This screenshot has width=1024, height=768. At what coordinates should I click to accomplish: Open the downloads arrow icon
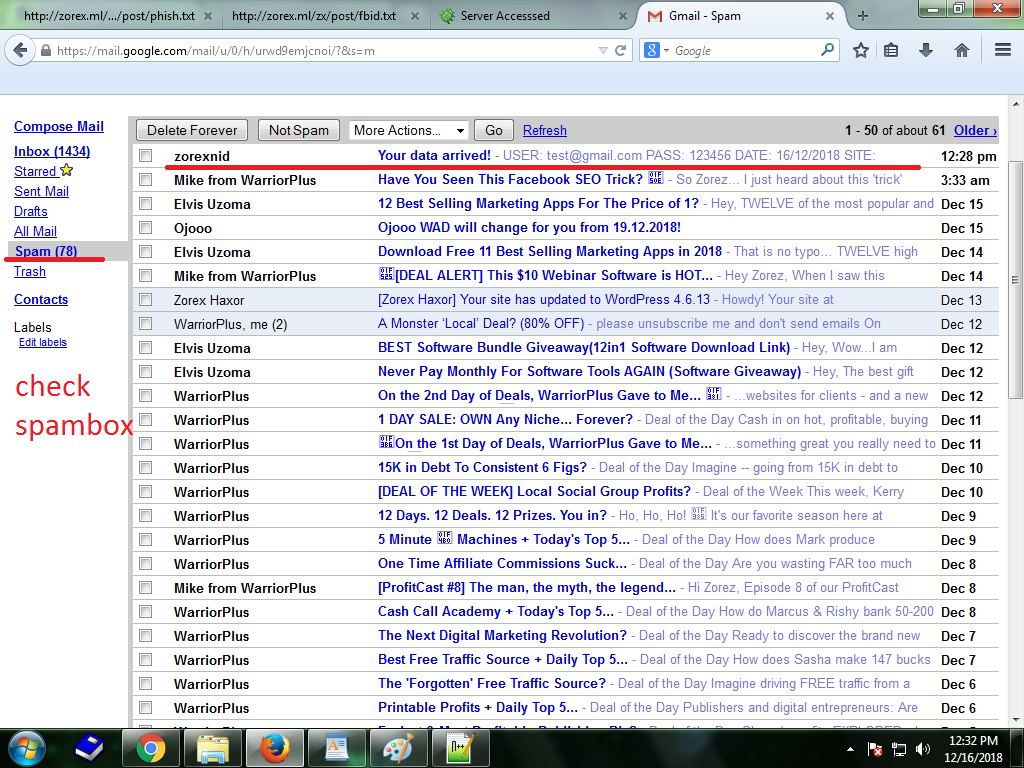(925, 50)
